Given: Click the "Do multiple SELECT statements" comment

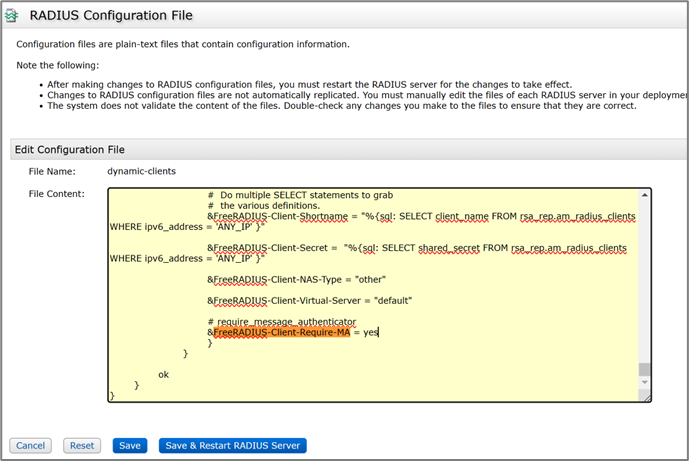Looking at the screenshot, I should [300, 194].
